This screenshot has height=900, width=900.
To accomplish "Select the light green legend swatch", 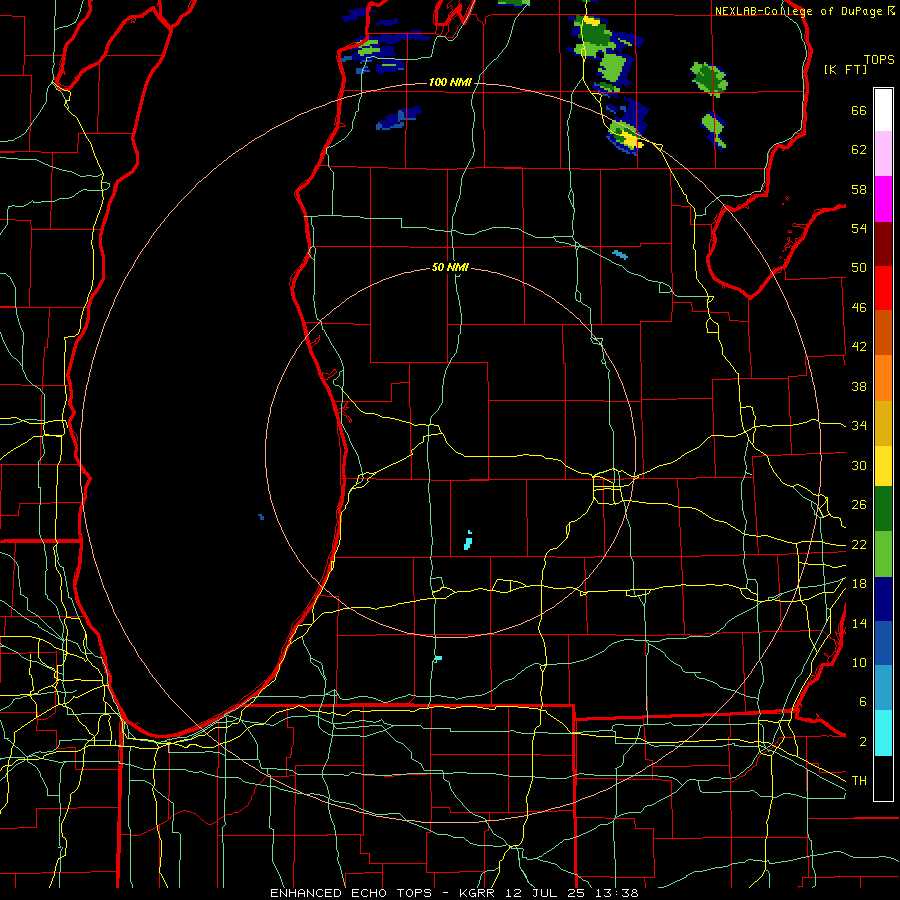I will click(x=883, y=554).
